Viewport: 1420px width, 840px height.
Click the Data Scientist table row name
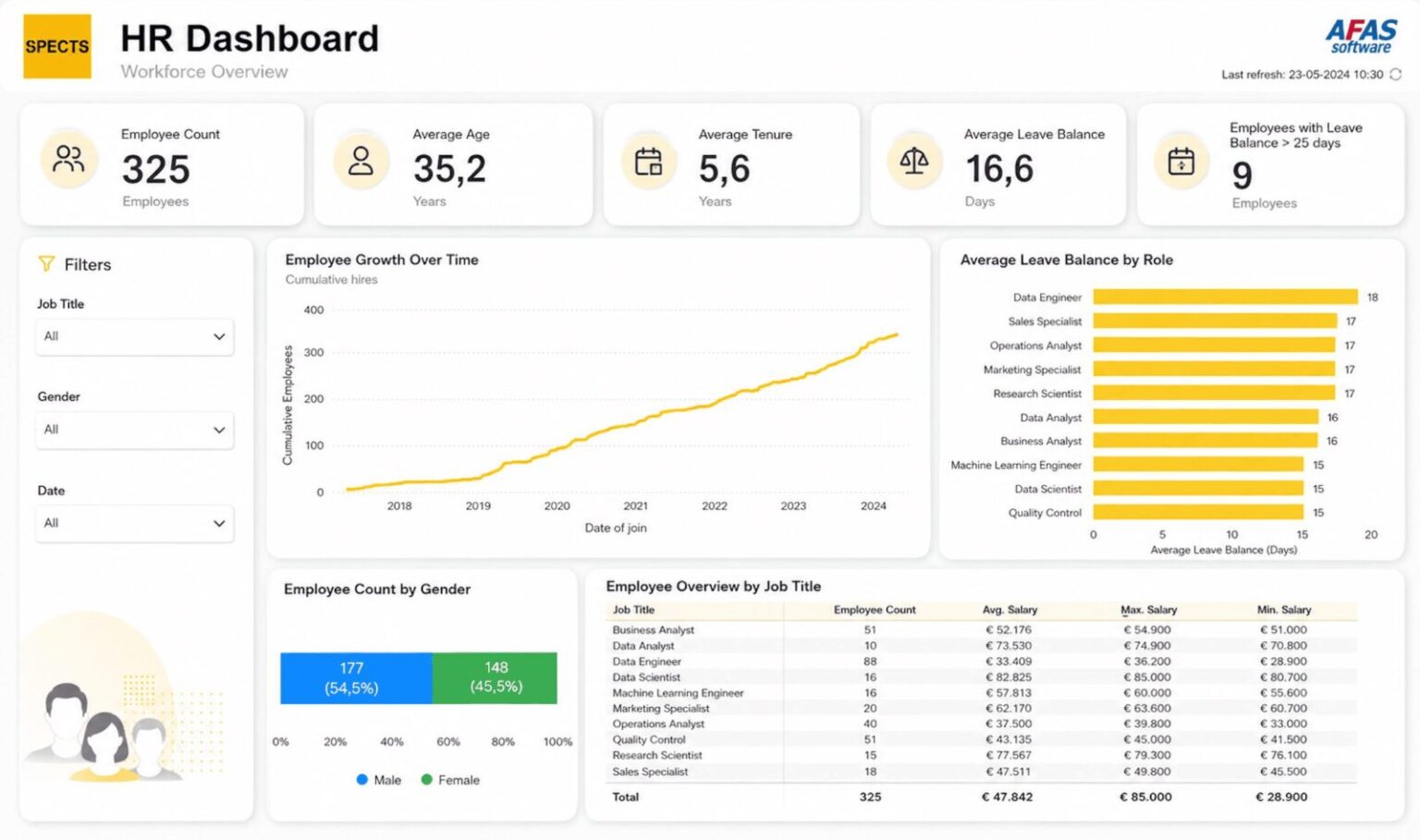tap(645, 677)
